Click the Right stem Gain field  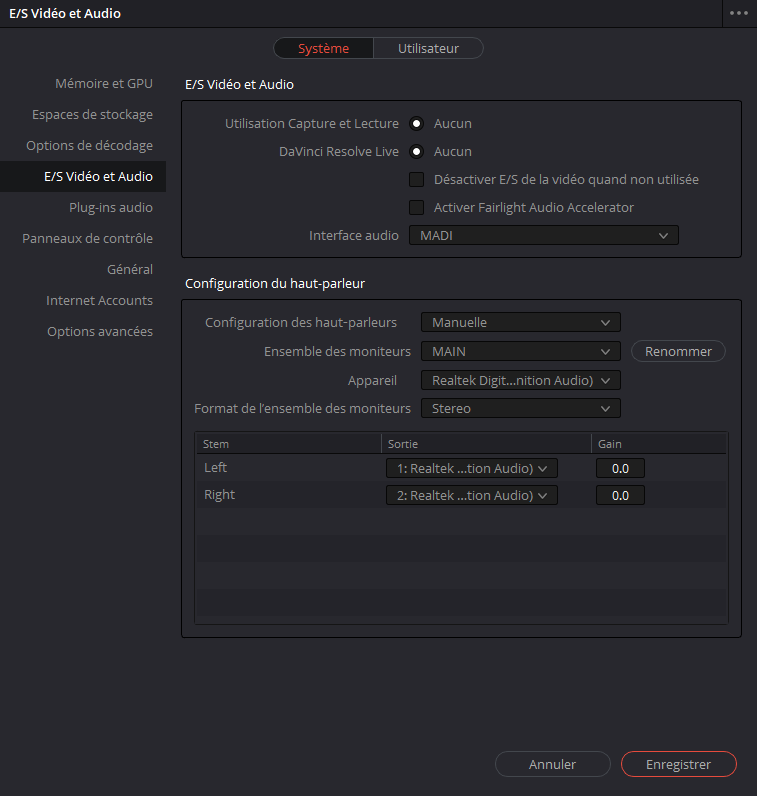(x=620, y=495)
